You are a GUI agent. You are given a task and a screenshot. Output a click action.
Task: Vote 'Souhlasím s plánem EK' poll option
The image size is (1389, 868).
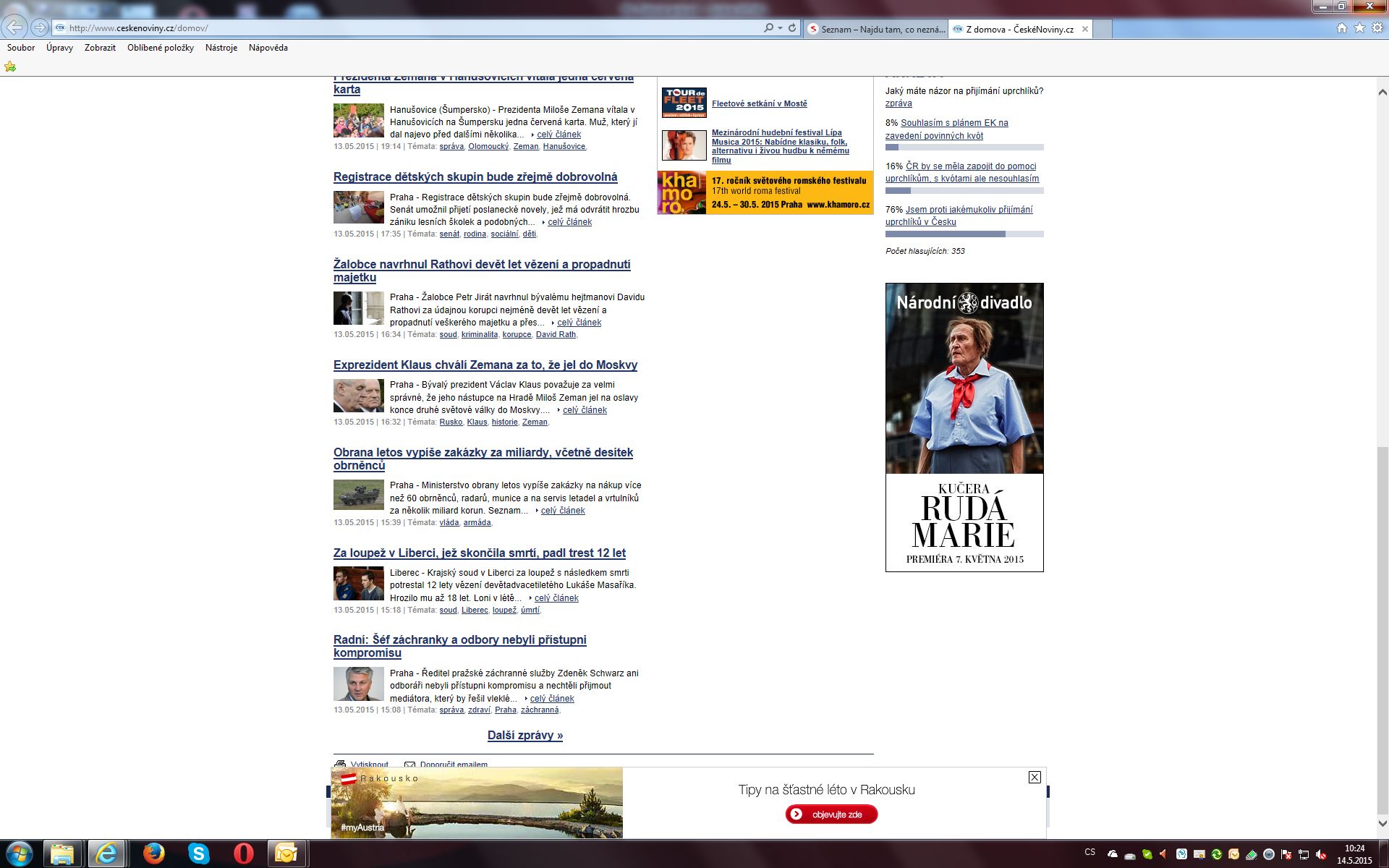click(x=947, y=129)
